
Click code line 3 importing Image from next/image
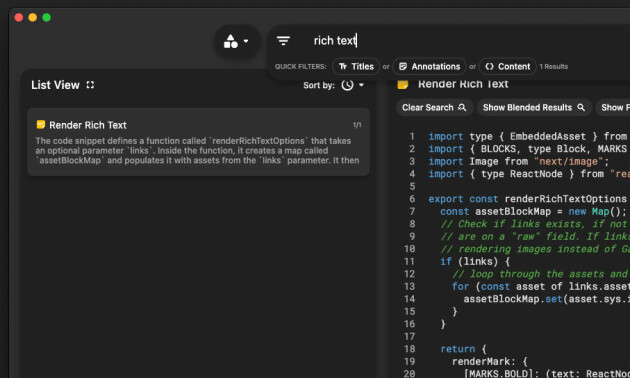[518, 161]
